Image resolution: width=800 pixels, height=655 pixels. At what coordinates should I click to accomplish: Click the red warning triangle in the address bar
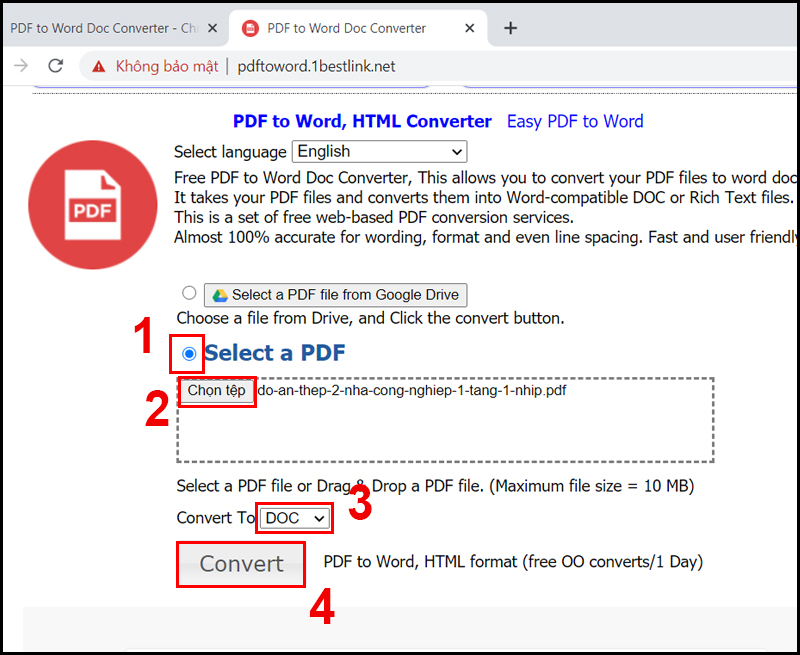(97, 66)
